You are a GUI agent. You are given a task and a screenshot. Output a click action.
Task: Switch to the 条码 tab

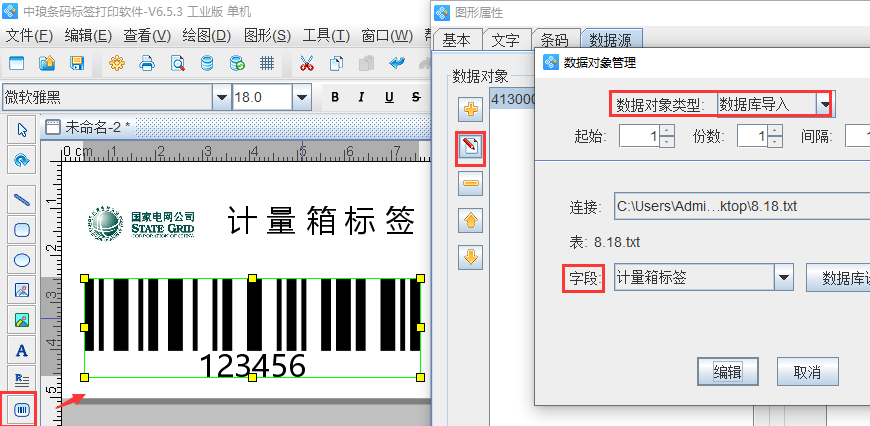coord(554,41)
